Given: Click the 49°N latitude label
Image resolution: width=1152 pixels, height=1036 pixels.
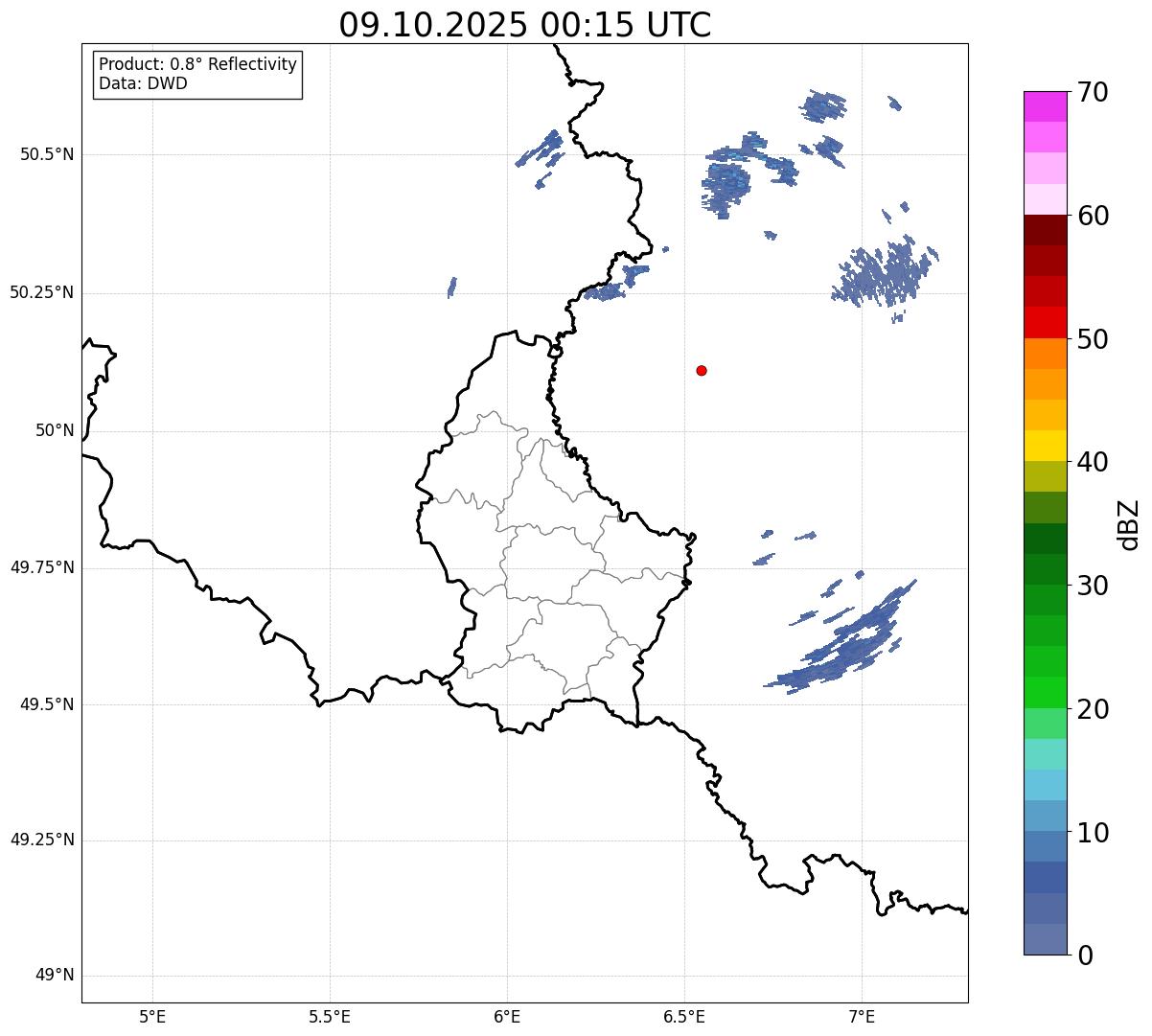Looking at the screenshot, I should tap(55, 976).
